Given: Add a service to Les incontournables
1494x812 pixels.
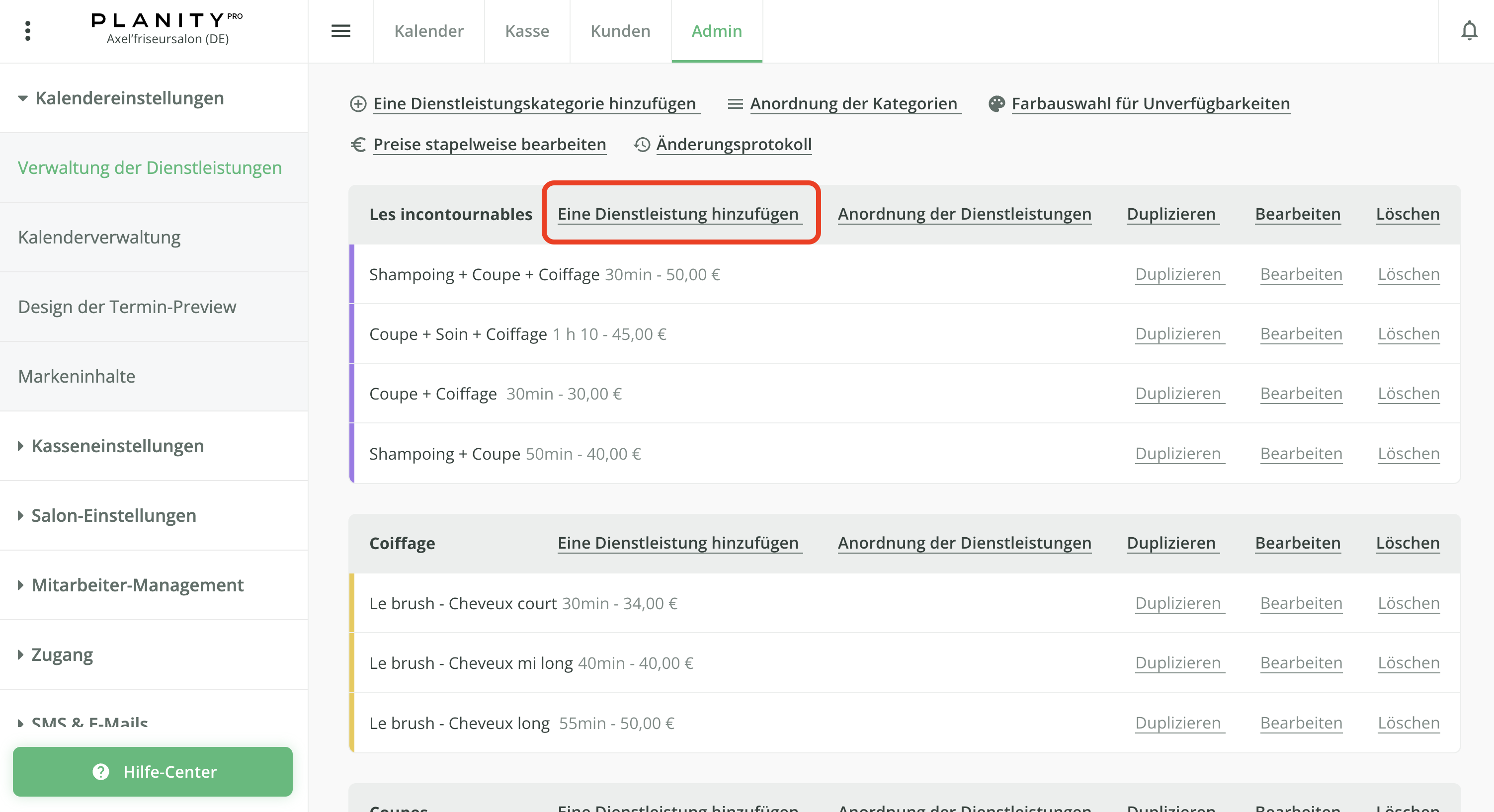Looking at the screenshot, I should [679, 214].
